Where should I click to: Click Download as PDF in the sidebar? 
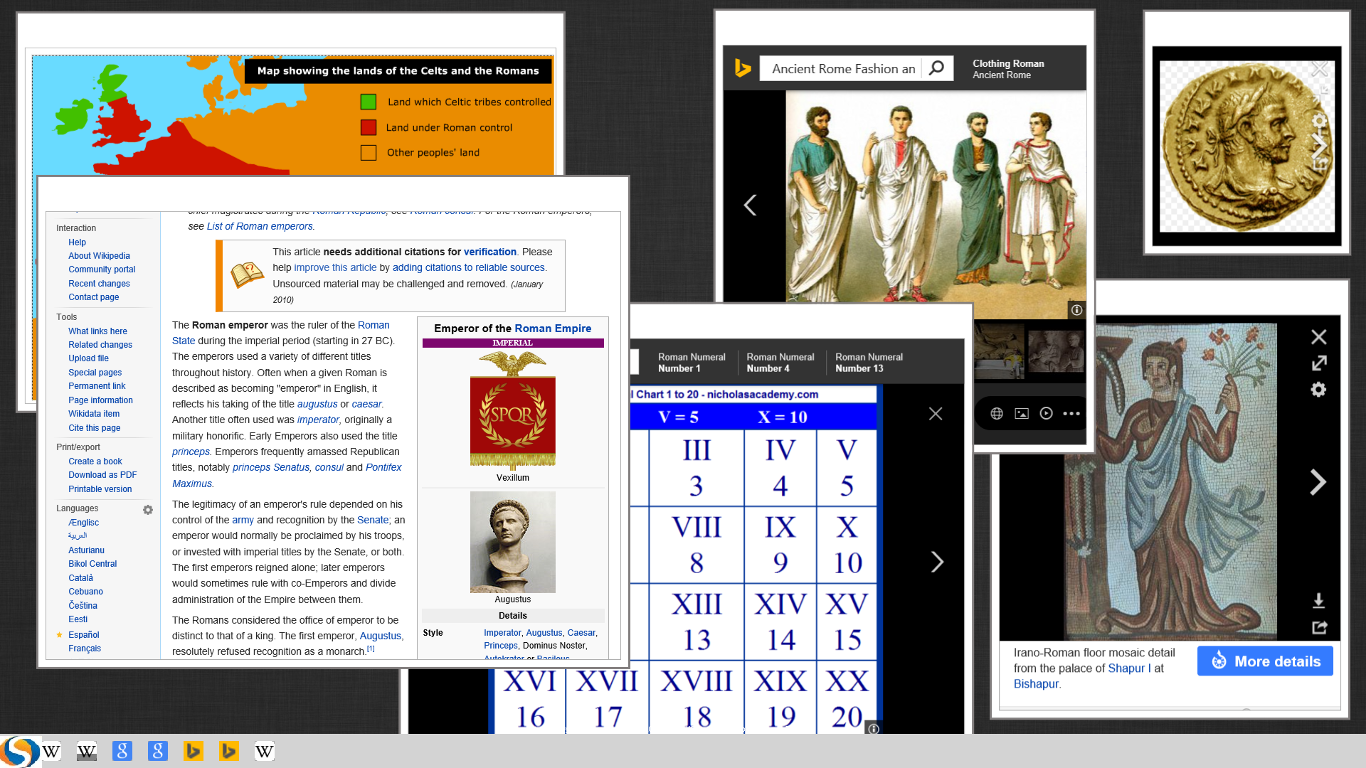103,475
